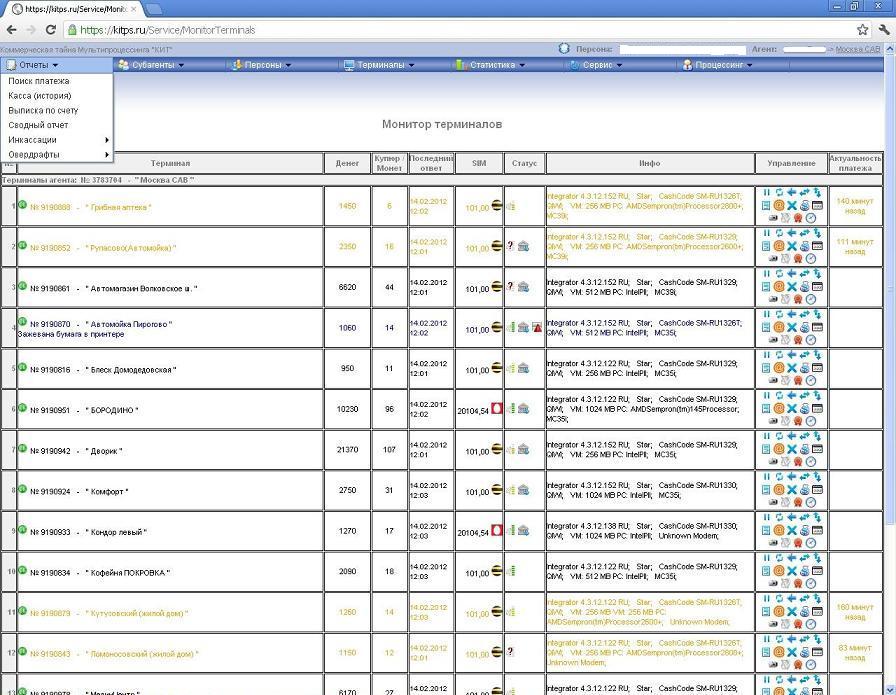Click browser back arrow
Viewport: 896px width, 695px height.
pos(11,30)
